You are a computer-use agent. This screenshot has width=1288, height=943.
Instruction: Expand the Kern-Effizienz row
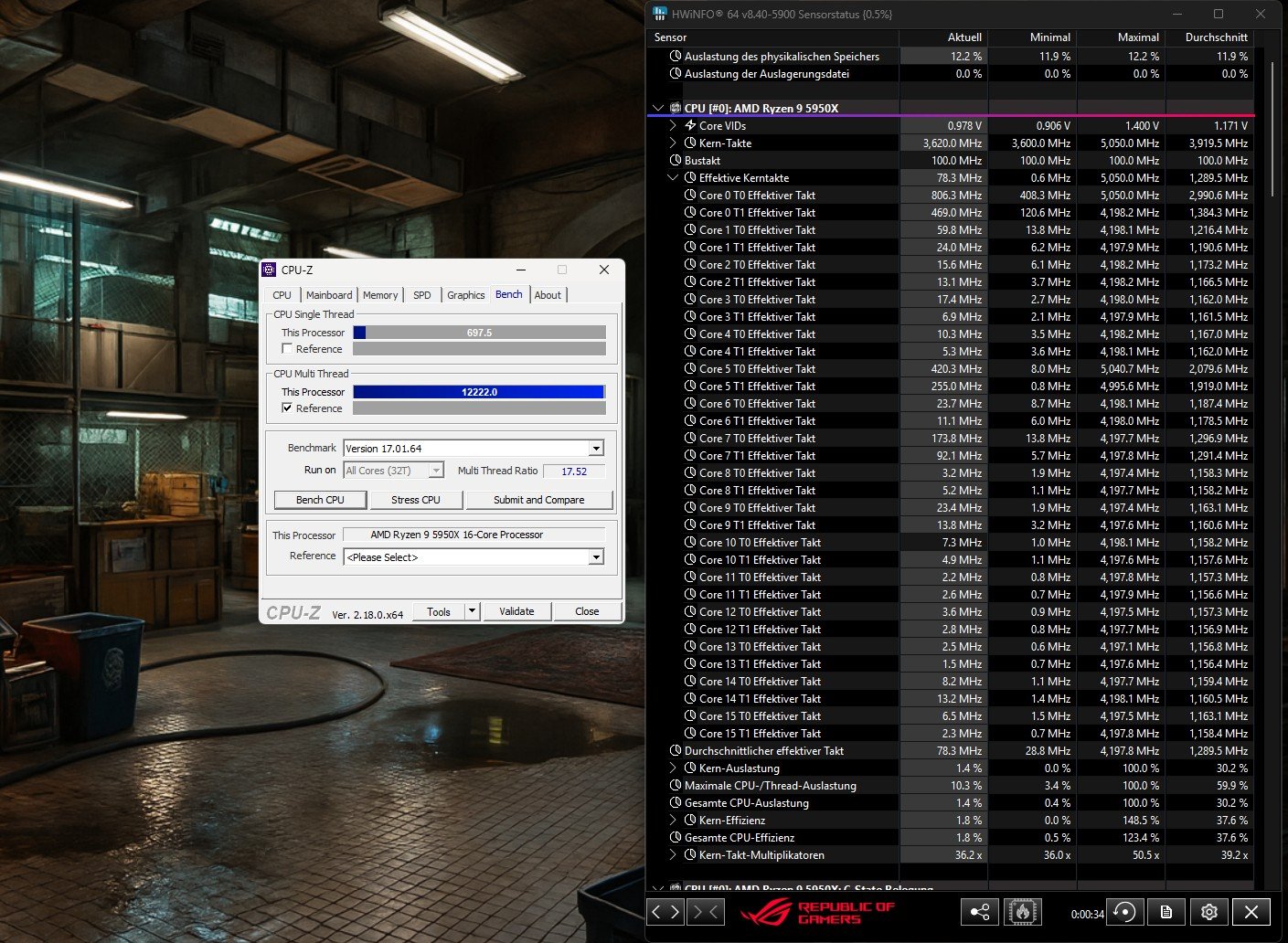click(x=674, y=820)
